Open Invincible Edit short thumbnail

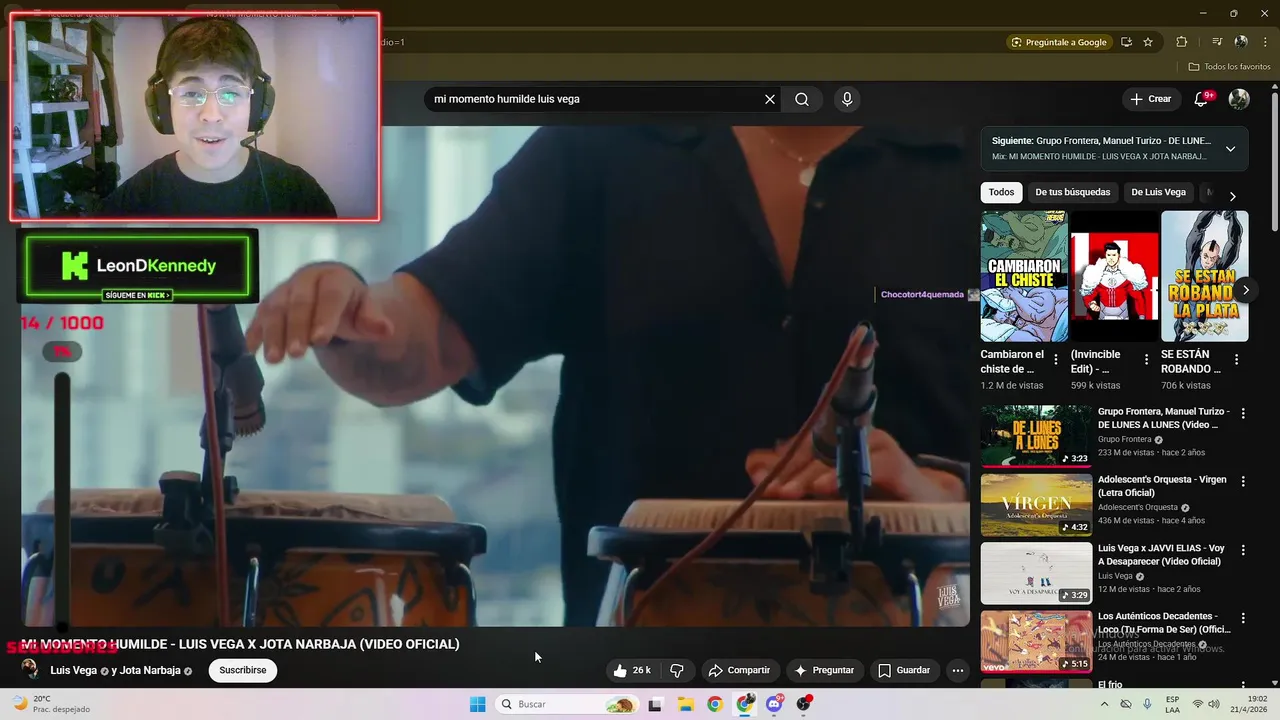click(1114, 276)
